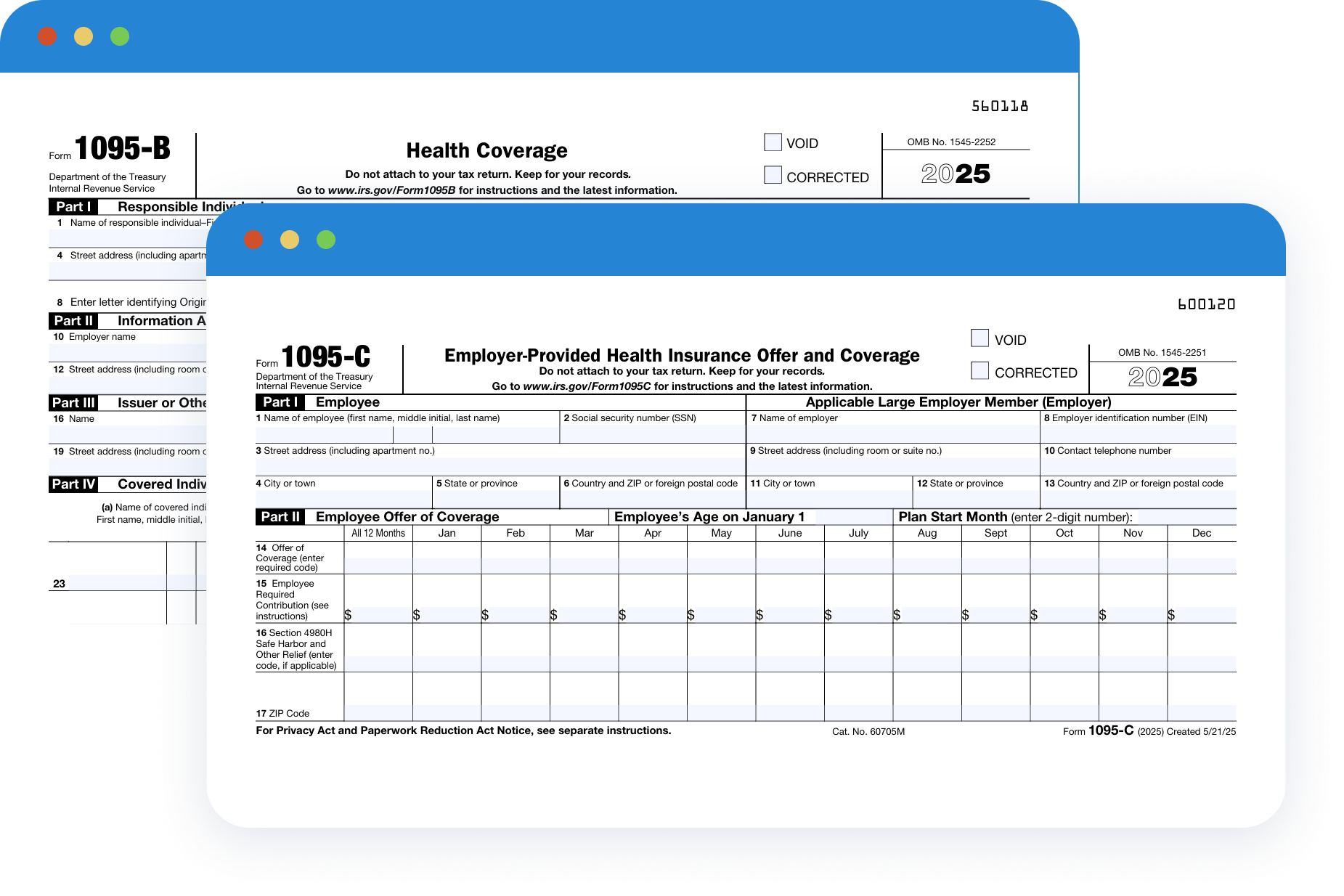Viewport: 1344px width, 896px height.
Task: Click OMB No. 1545-2252 text on 1095-B
Action: [x=951, y=142]
